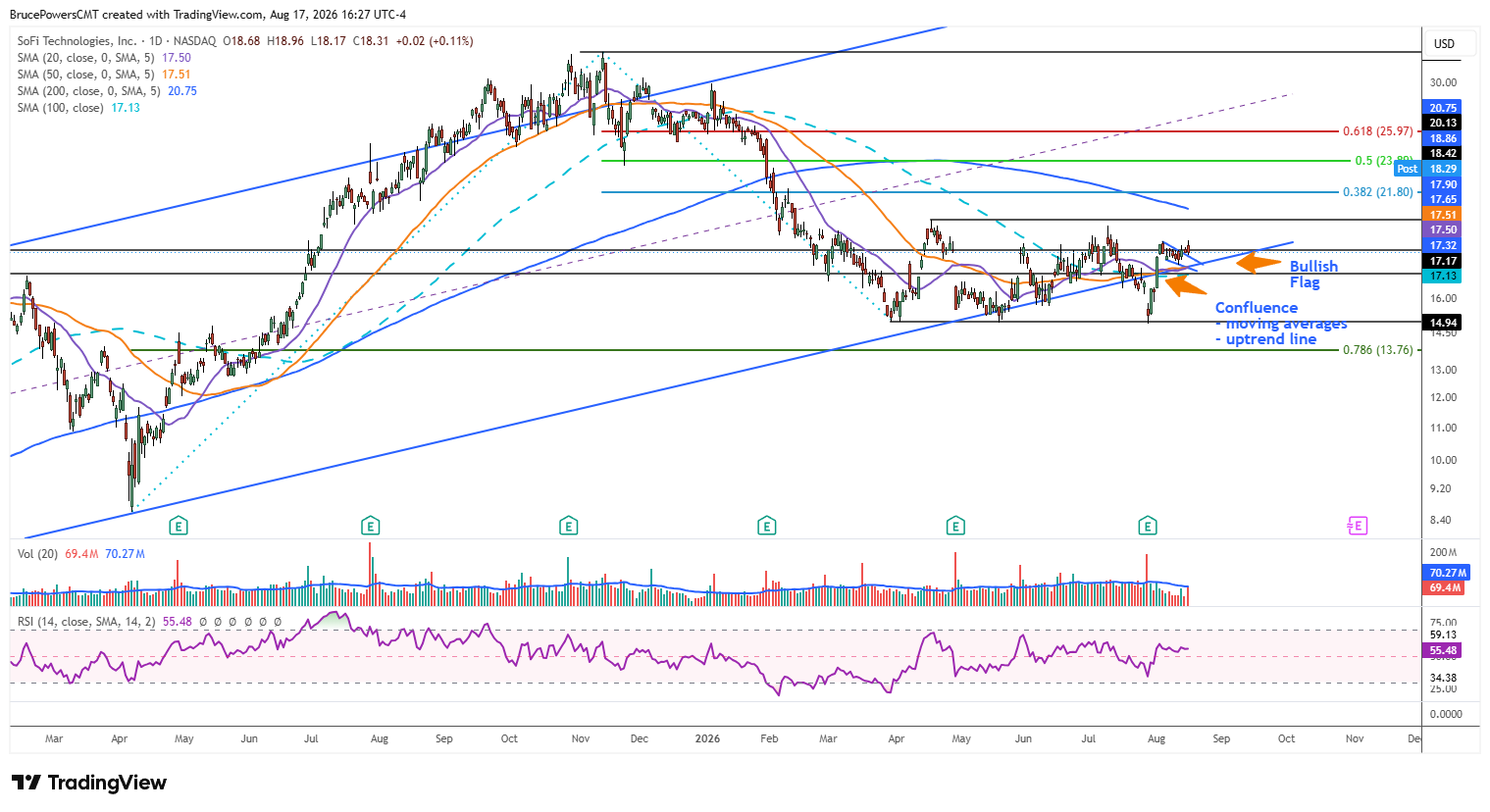Open the Vol (20) indicator legend
This screenshot has width=1490, height=812.
[x=81, y=554]
